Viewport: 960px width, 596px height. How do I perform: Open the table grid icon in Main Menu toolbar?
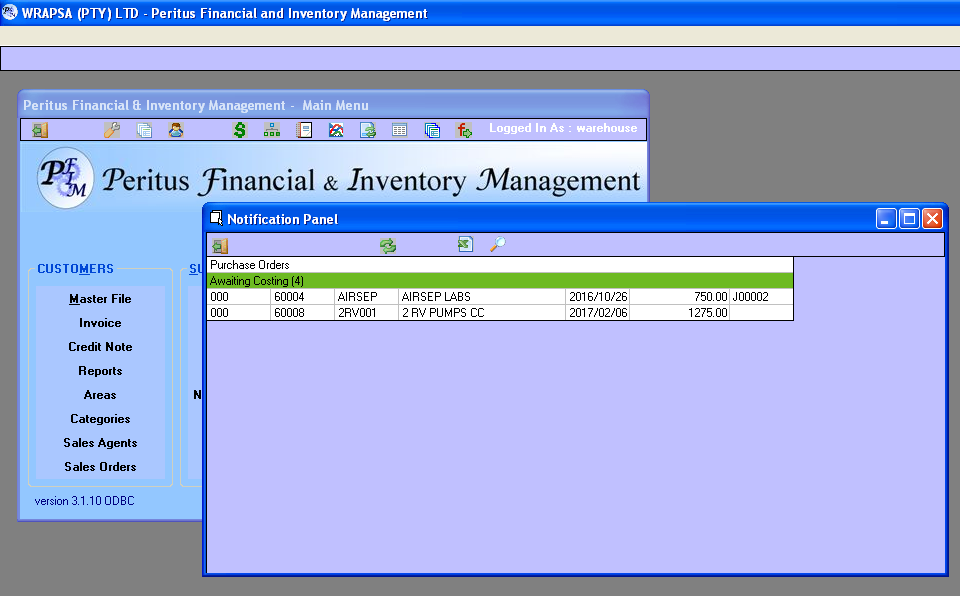click(399, 130)
